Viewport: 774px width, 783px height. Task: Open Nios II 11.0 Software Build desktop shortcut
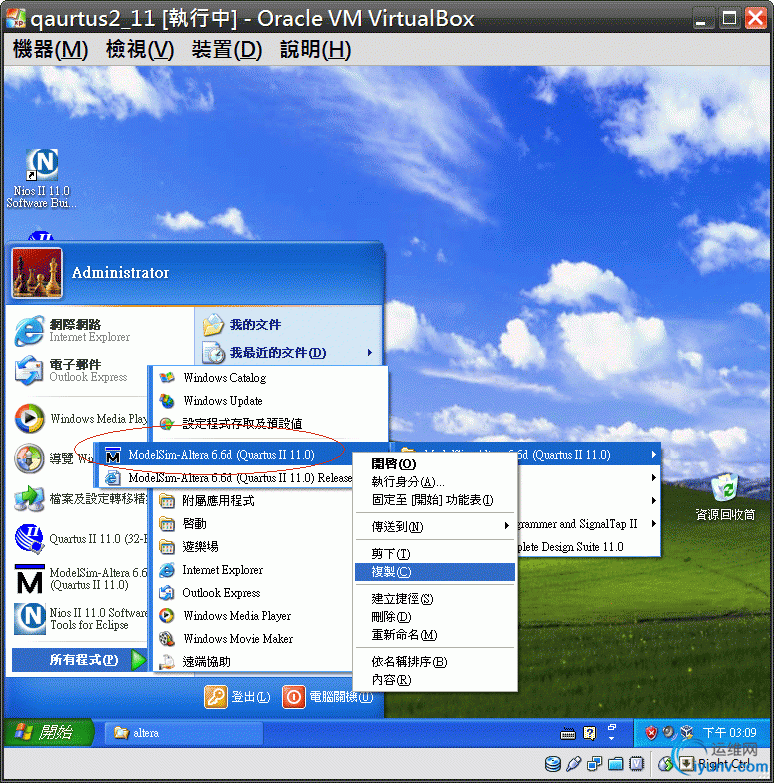click(x=42, y=178)
